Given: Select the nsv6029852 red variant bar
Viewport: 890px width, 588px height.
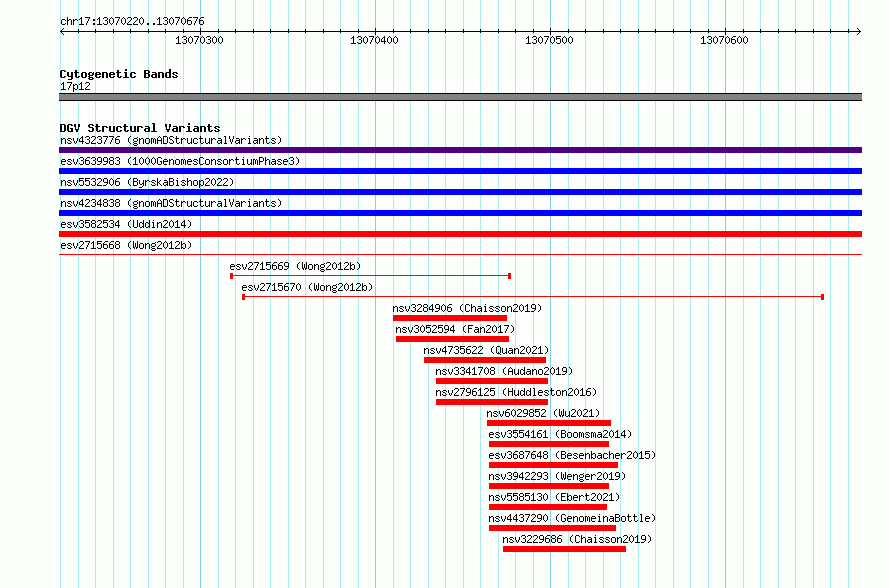Looking at the screenshot, I should coord(549,423).
